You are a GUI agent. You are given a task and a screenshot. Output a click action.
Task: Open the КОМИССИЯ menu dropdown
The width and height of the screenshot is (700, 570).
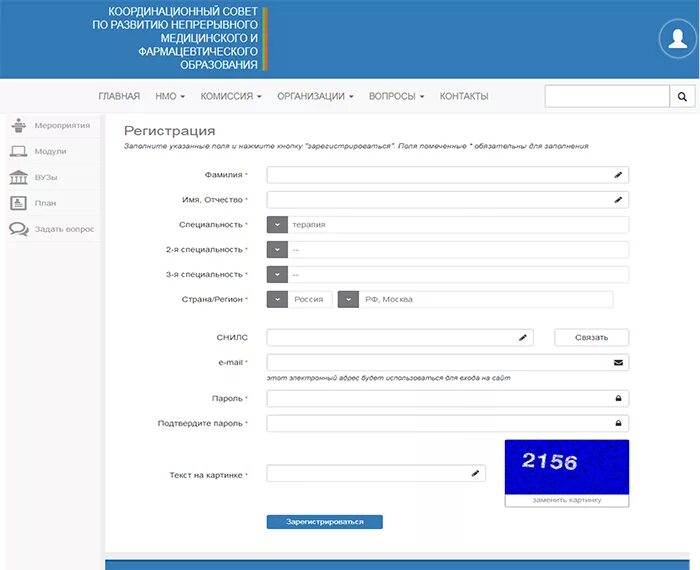tap(231, 96)
